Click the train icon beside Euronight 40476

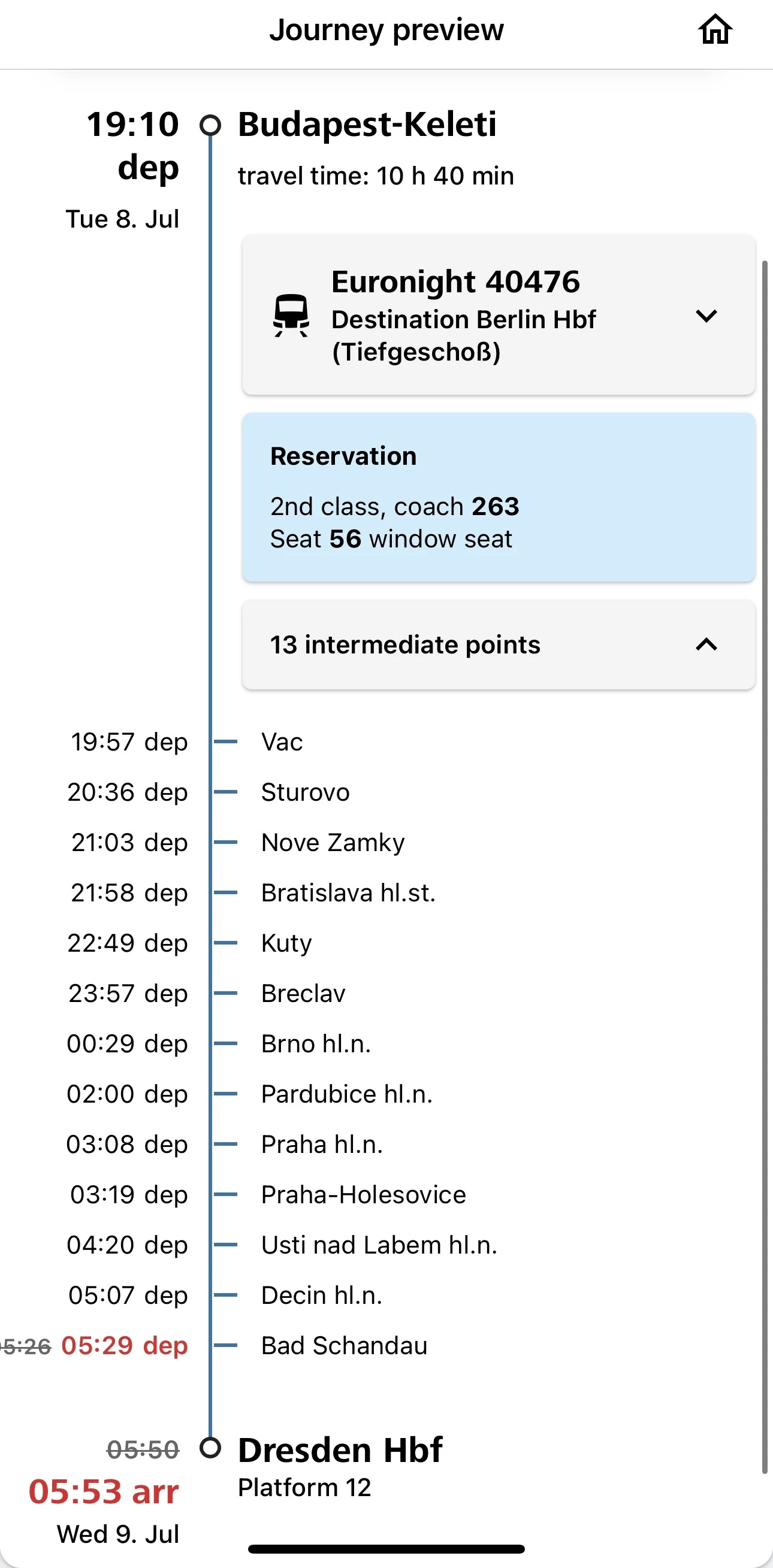[x=291, y=315]
